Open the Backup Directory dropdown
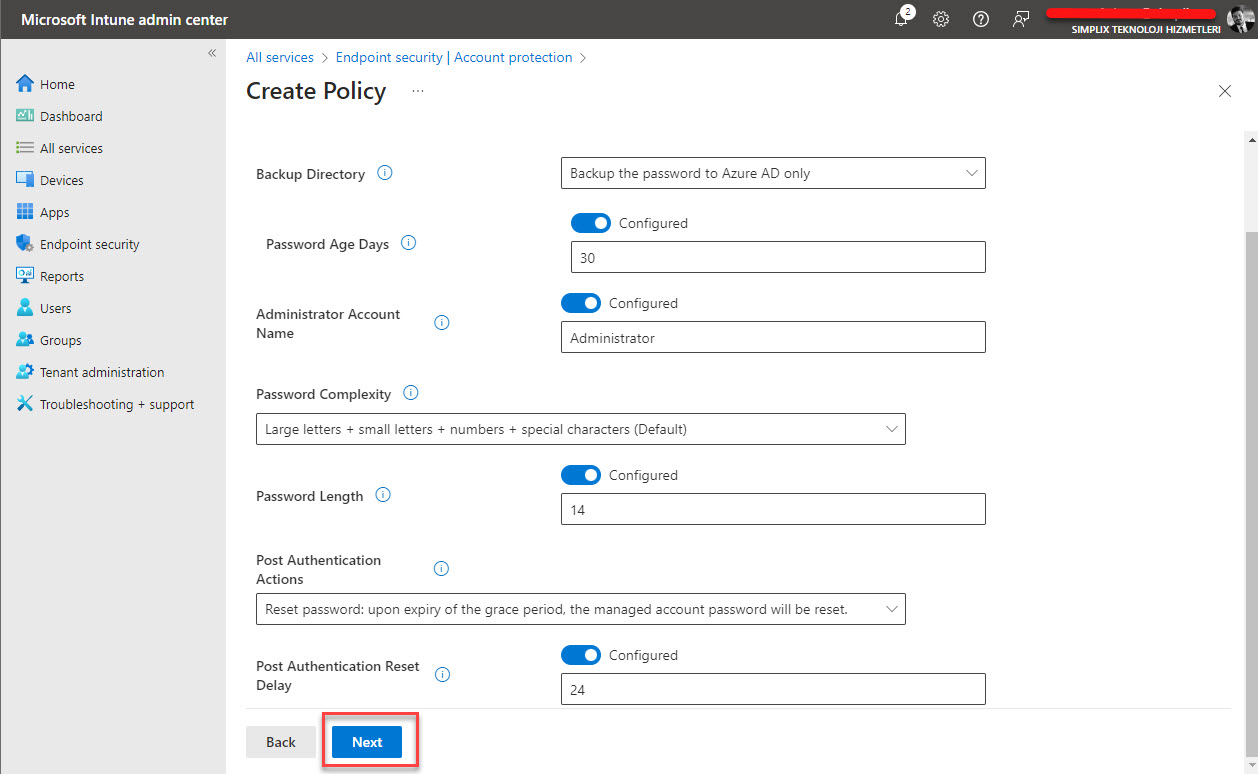This screenshot has width=1258, height=774. point(773,173)
